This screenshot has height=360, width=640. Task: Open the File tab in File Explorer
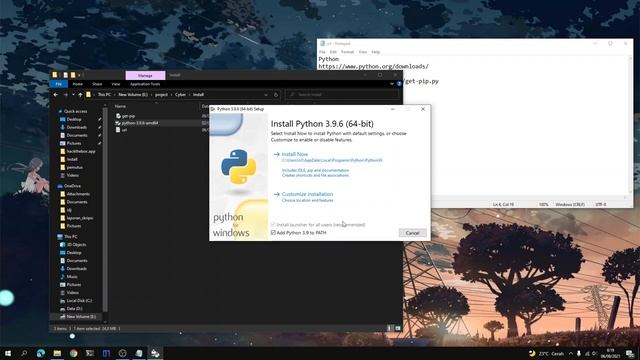[58, 84]
